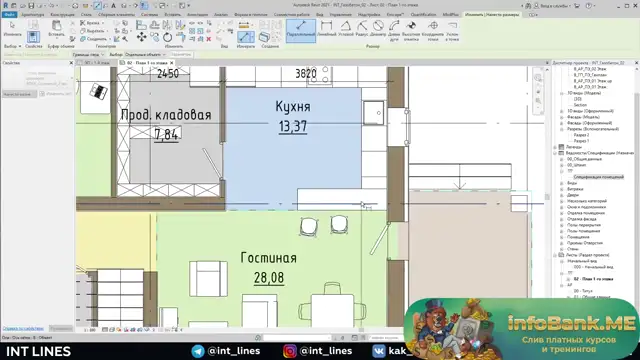
Task: Open the wall reference (Границы стен) dropdown
Action: (x=89, y=54)
